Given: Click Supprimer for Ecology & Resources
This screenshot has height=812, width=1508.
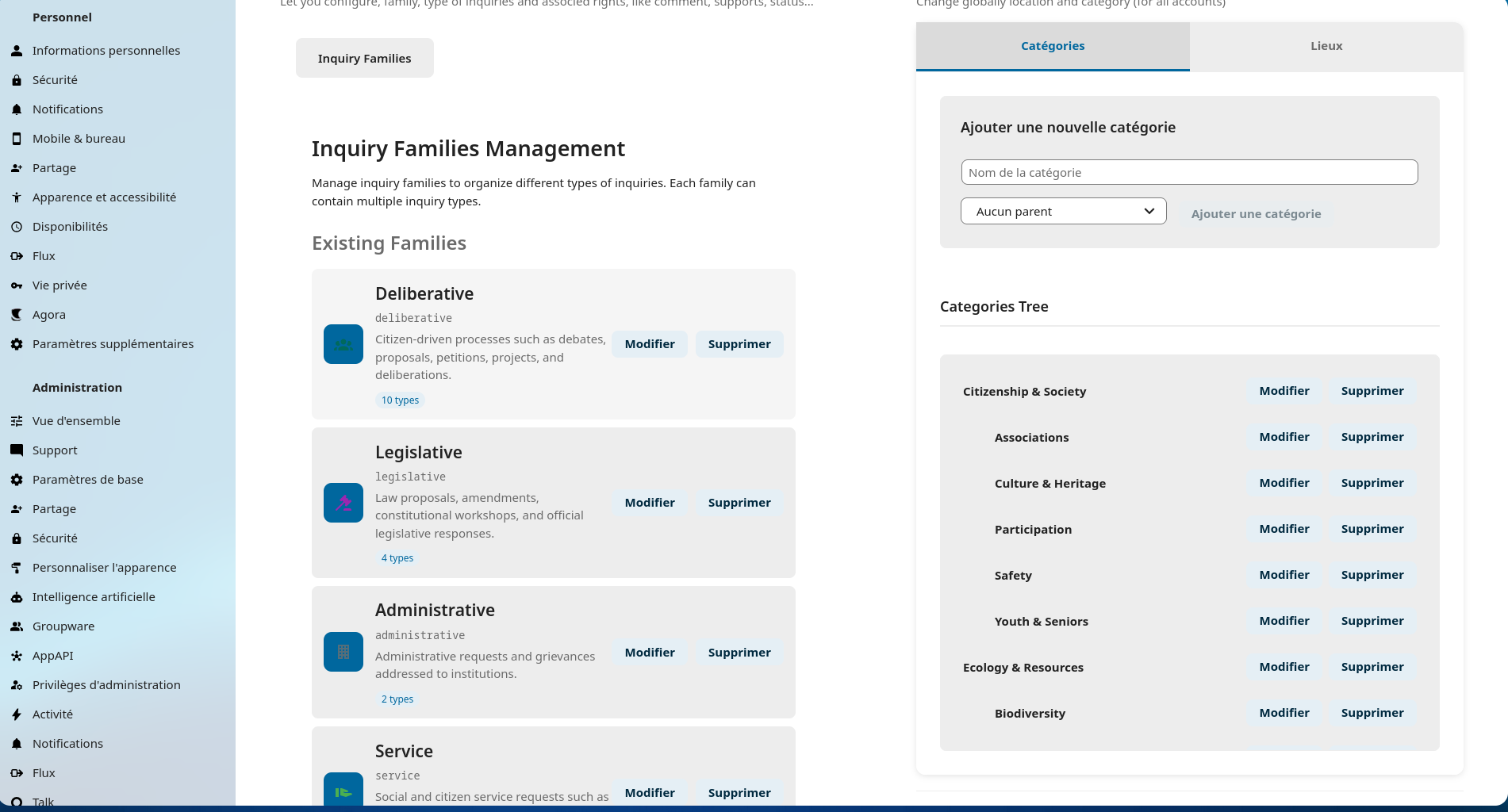Looking at the screenshot, I should click(1372, 667).
